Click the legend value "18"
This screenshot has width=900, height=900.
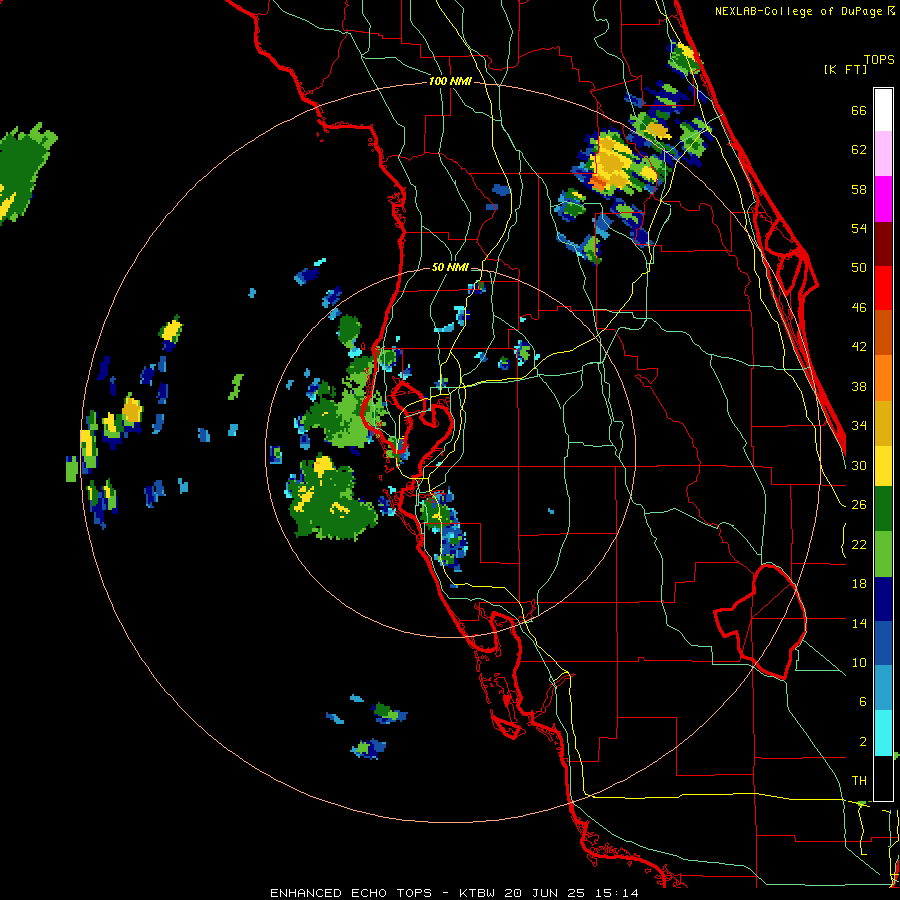coord(859,584)
